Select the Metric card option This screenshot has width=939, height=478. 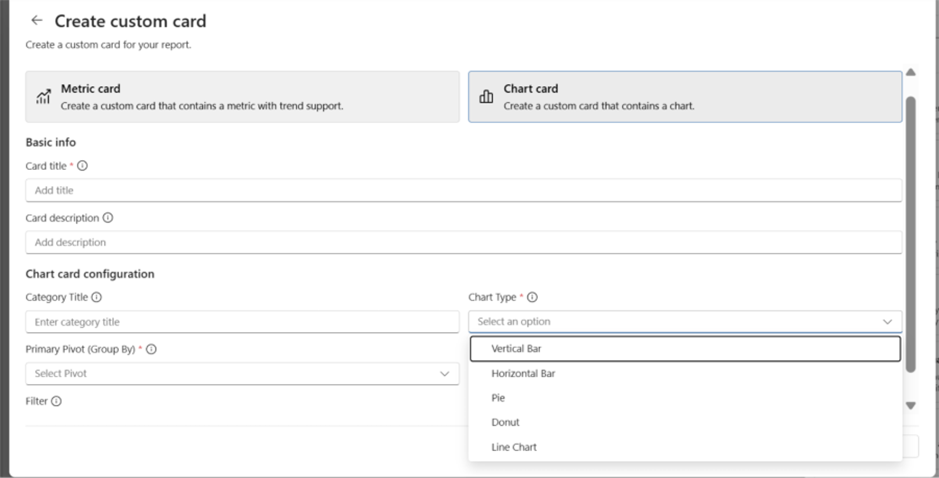pyautogui.click(x=242, y=96)
